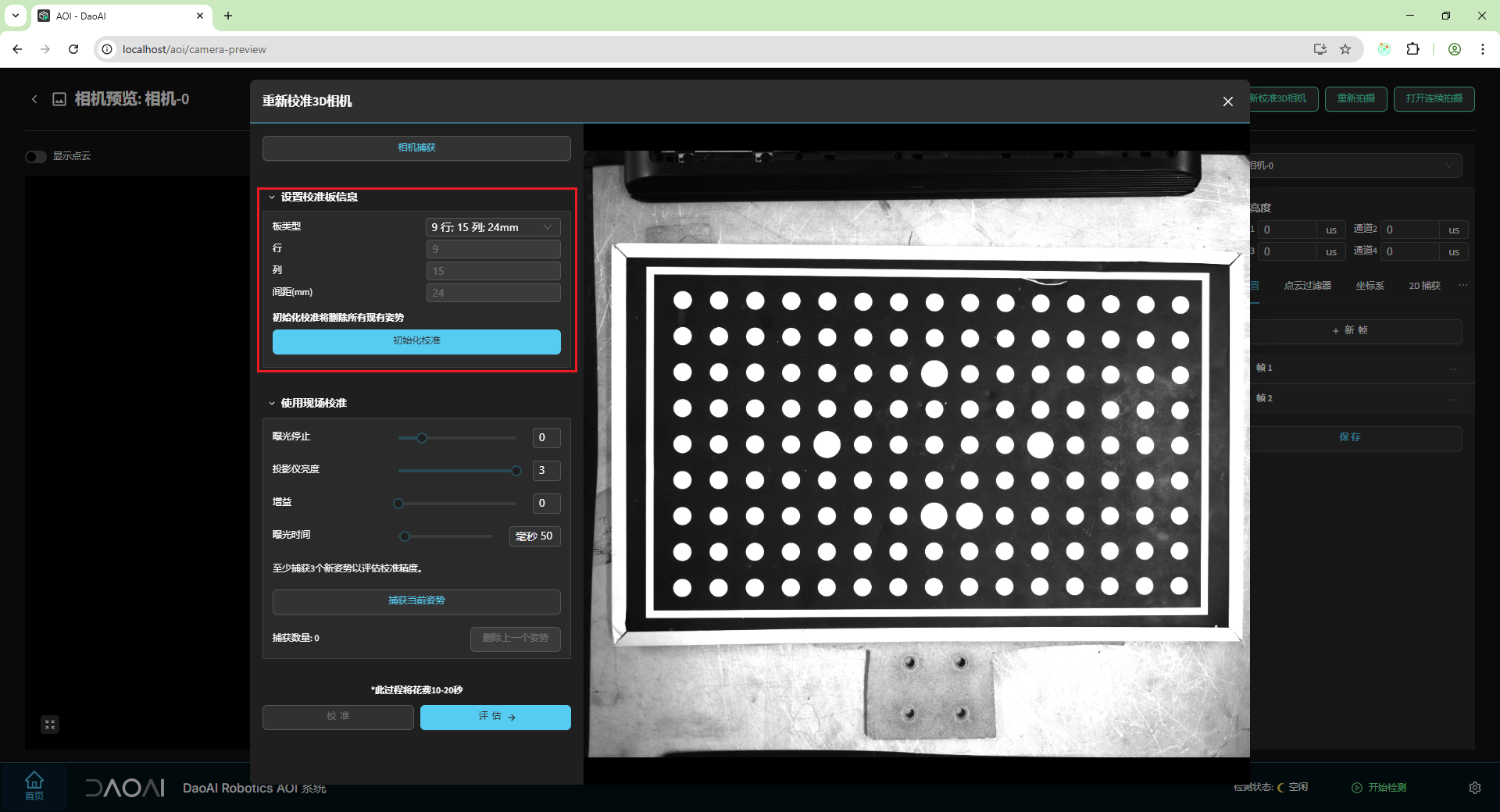Switch to the 坐标系 tab

coord(1370,286)
